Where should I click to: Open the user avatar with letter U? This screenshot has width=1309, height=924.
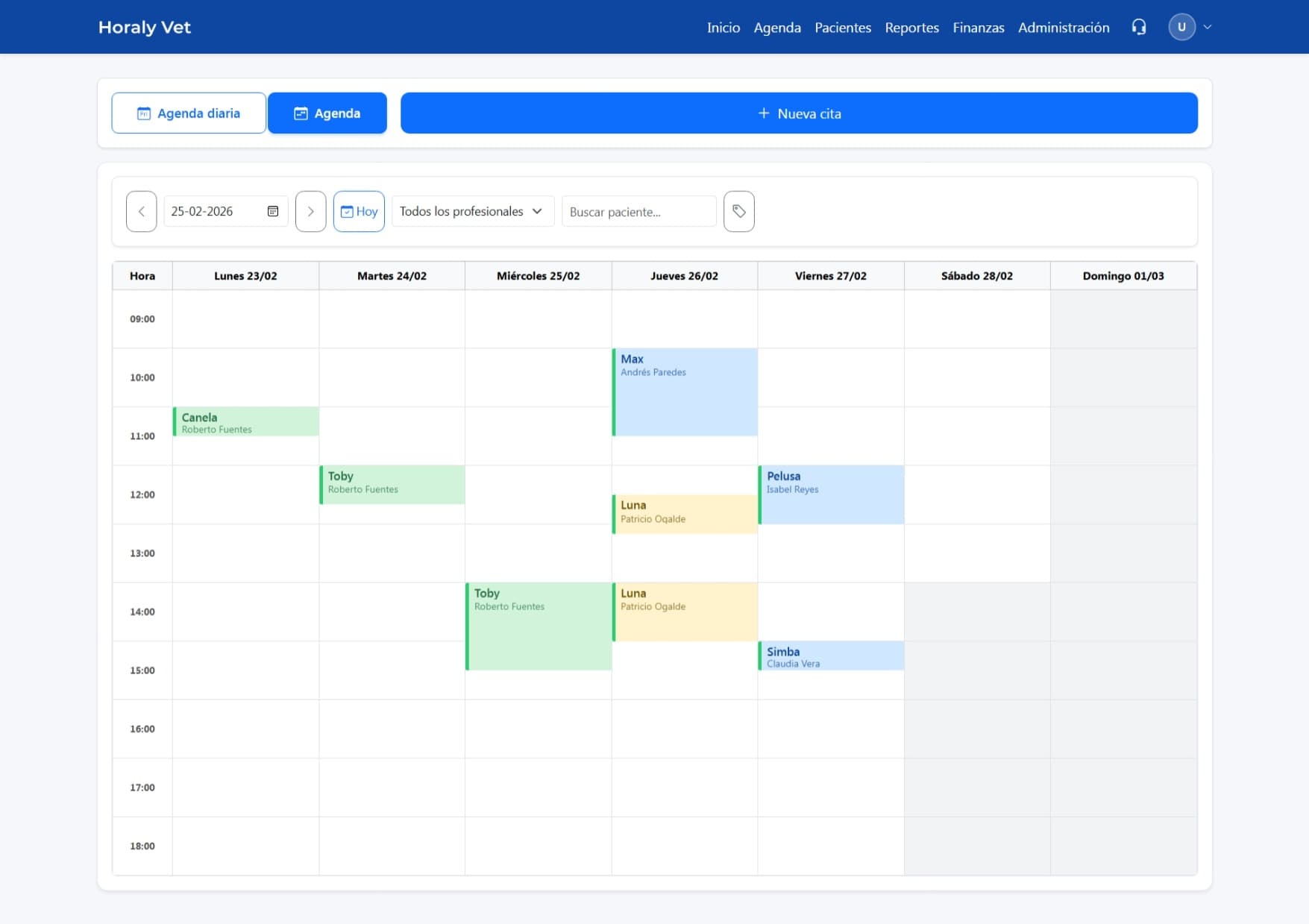point(1181,27)
